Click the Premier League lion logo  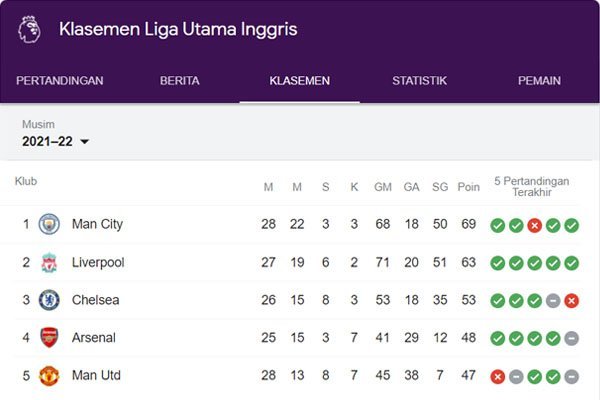[28, 29]
